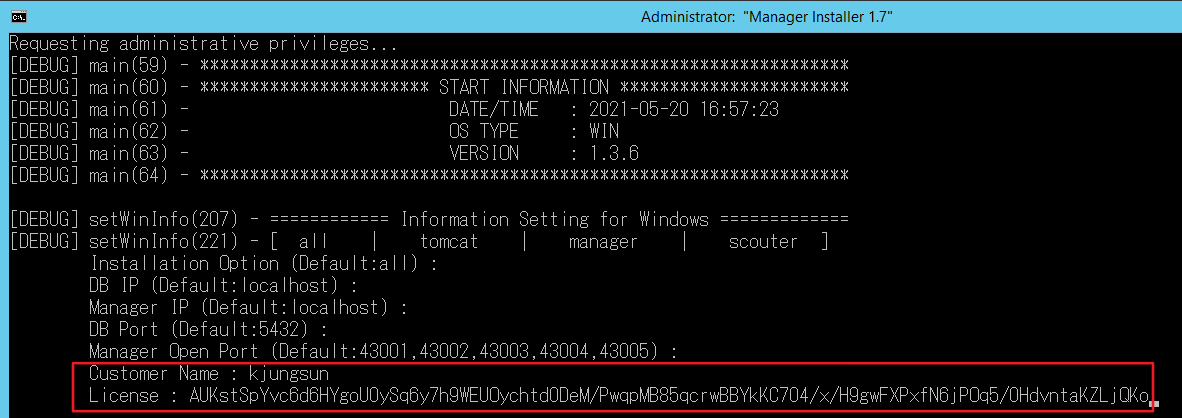Screen dimensions: 1182x418
Task: Click the DB Port (Default:5432) prompt line
Action: pos(209,329)
